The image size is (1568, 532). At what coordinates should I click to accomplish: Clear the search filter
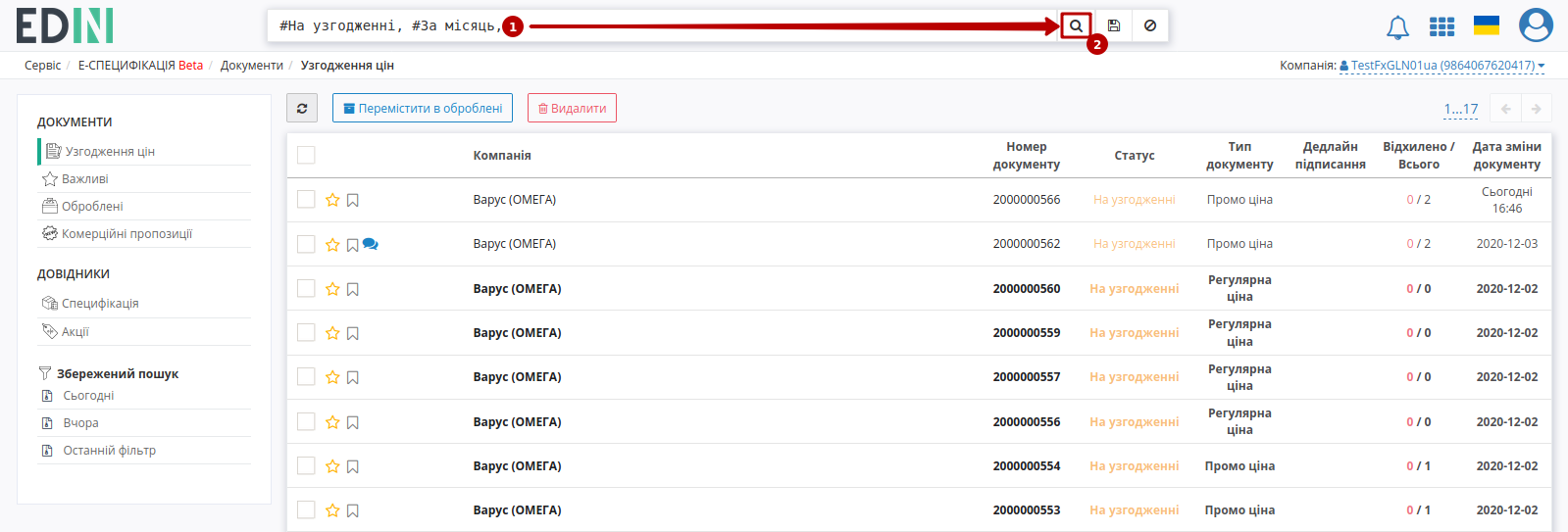click(1150, 25)
